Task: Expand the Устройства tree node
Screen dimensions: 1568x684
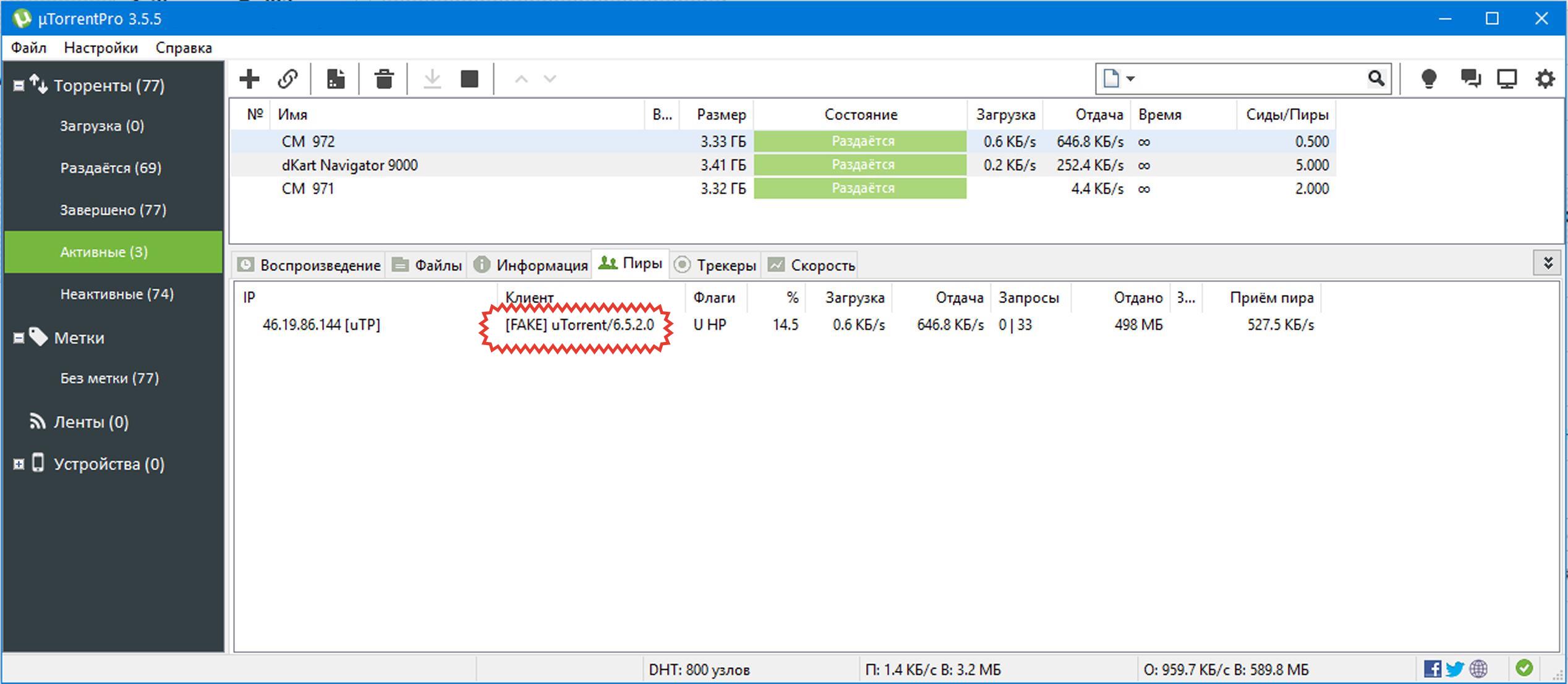Action: coord(19,464)
